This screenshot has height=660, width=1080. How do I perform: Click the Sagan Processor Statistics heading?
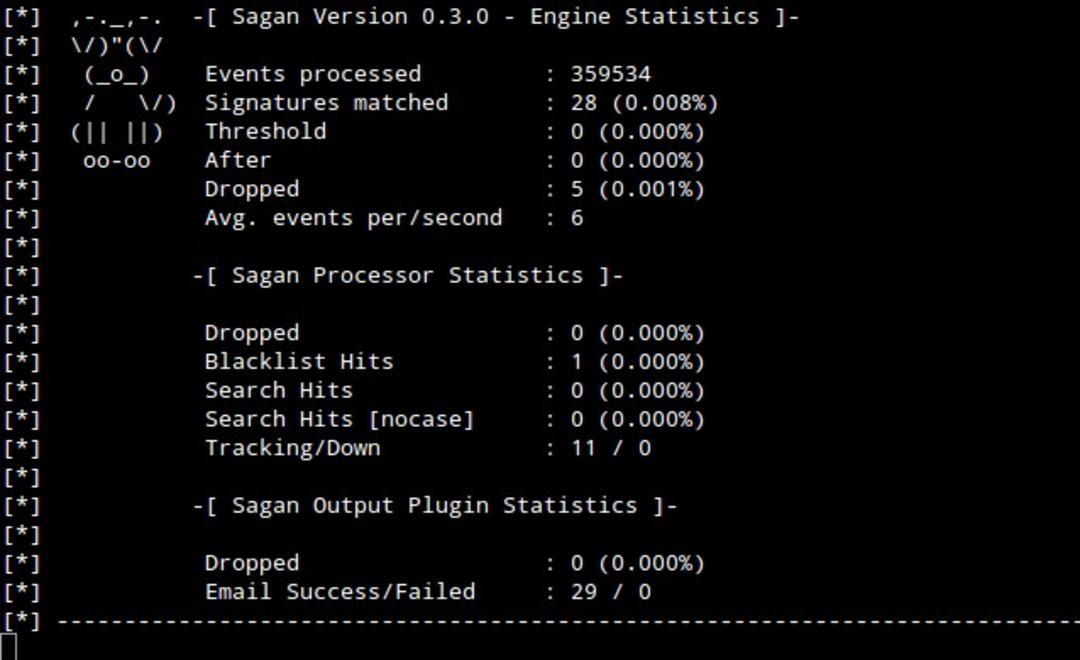408,276
